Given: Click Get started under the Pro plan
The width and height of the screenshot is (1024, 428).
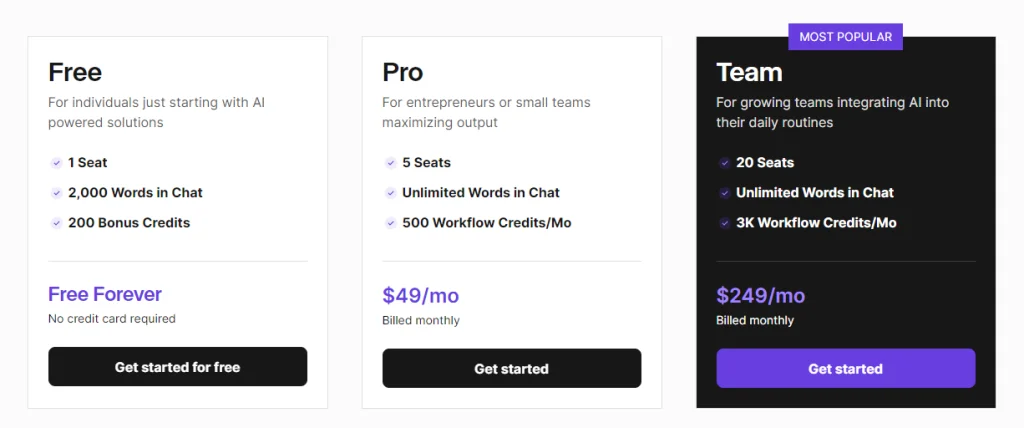Looking at the screenshot, I should pos(511,368).
